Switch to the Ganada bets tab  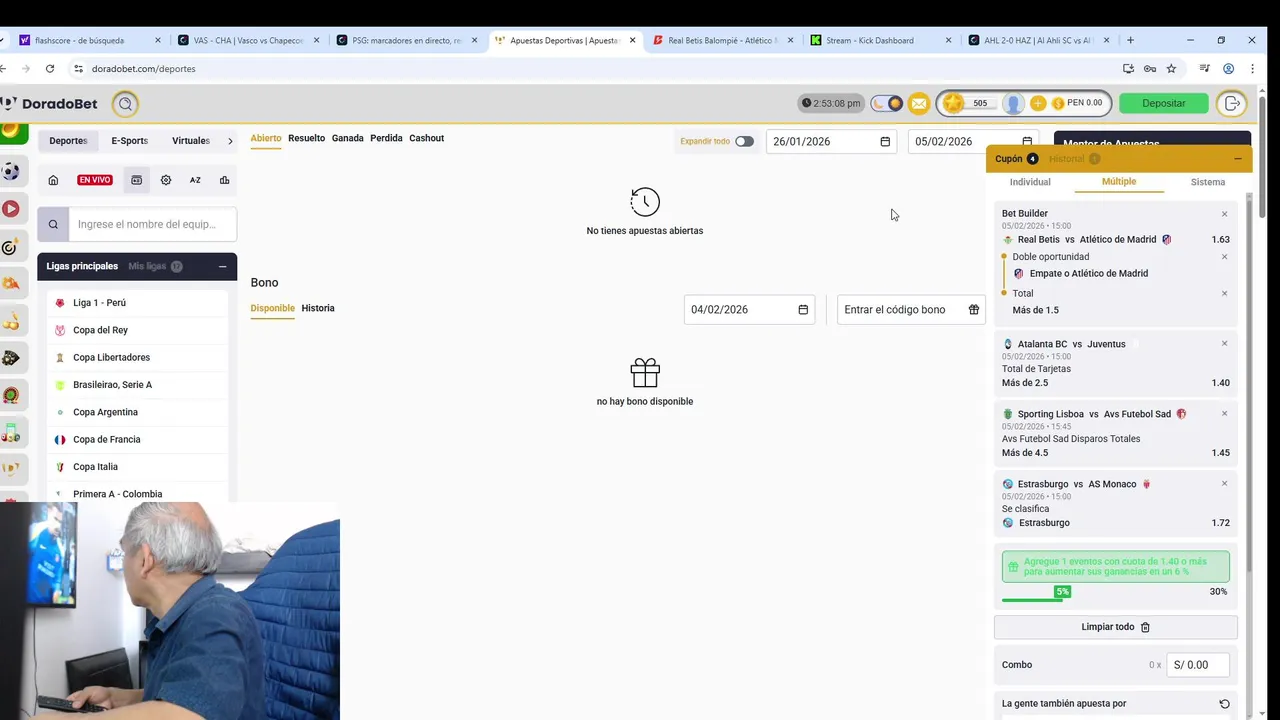tap(347, 138)
